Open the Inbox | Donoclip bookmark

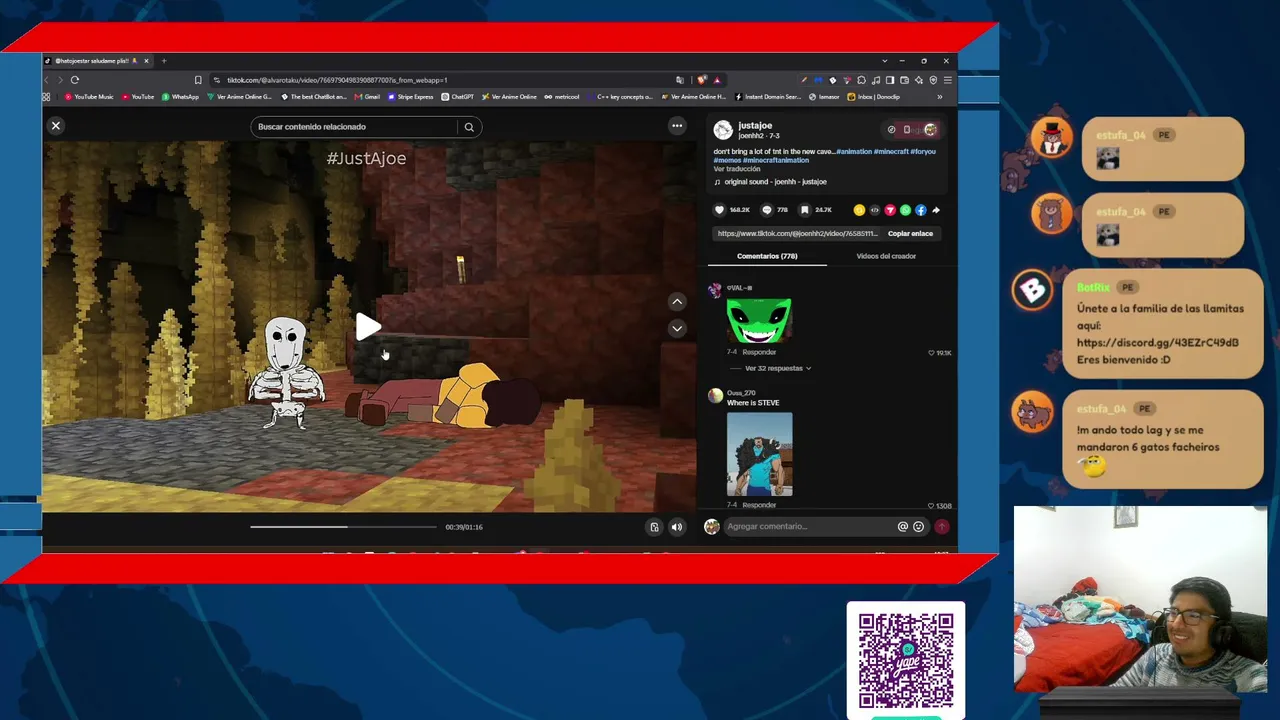[873, 97]
